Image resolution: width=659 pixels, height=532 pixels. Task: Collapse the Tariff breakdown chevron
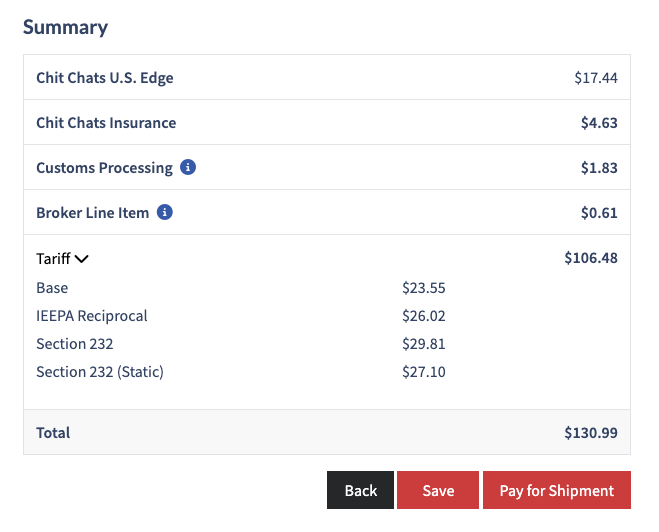pos(82,258)
